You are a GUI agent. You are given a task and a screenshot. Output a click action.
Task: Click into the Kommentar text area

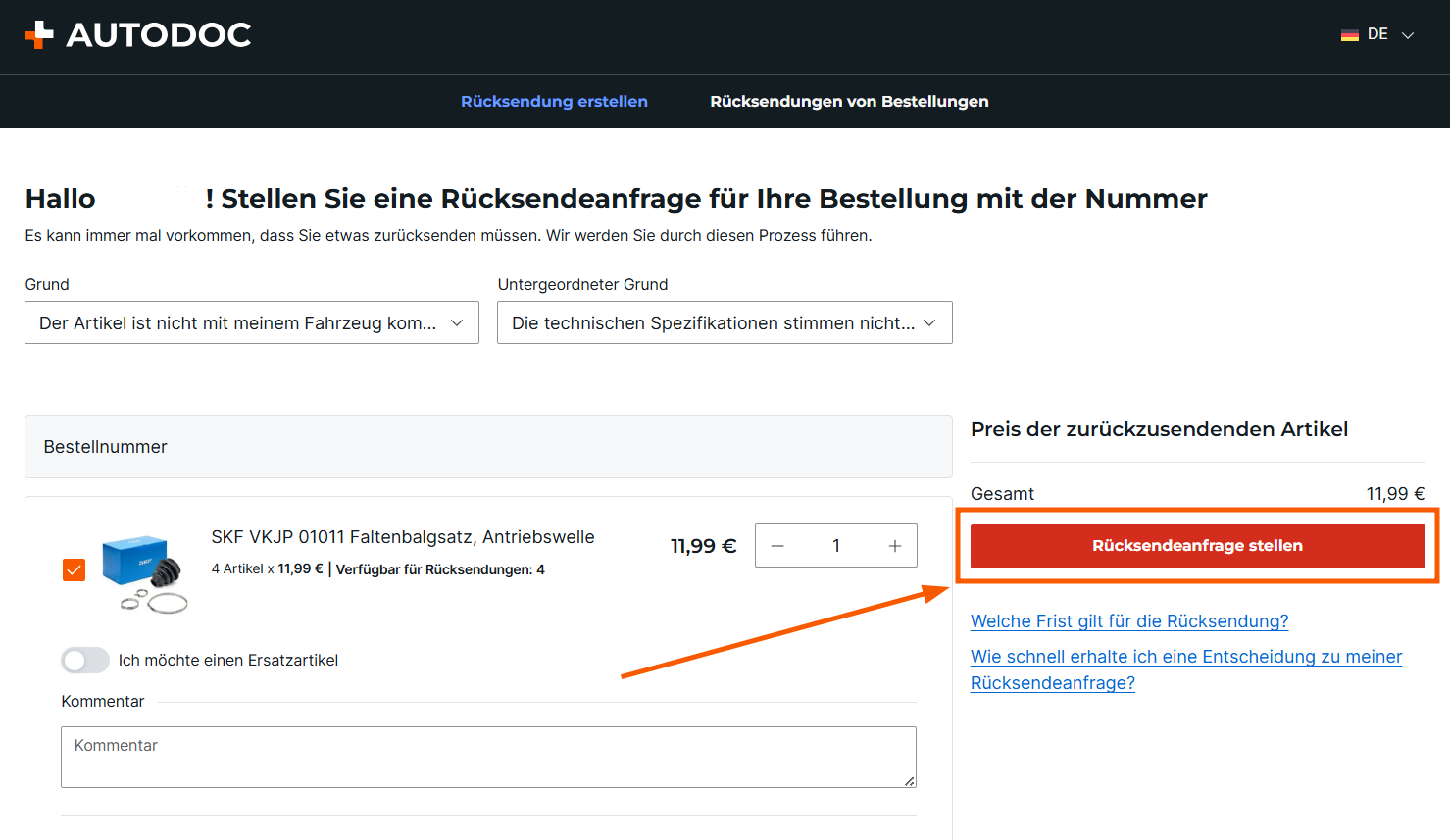488,757
